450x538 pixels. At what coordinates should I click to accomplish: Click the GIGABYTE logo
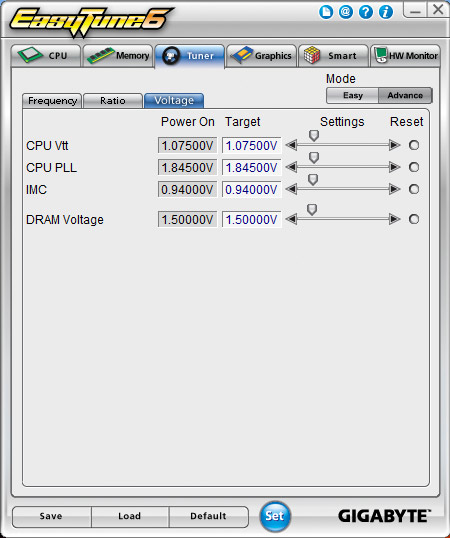tap(384, 516)
